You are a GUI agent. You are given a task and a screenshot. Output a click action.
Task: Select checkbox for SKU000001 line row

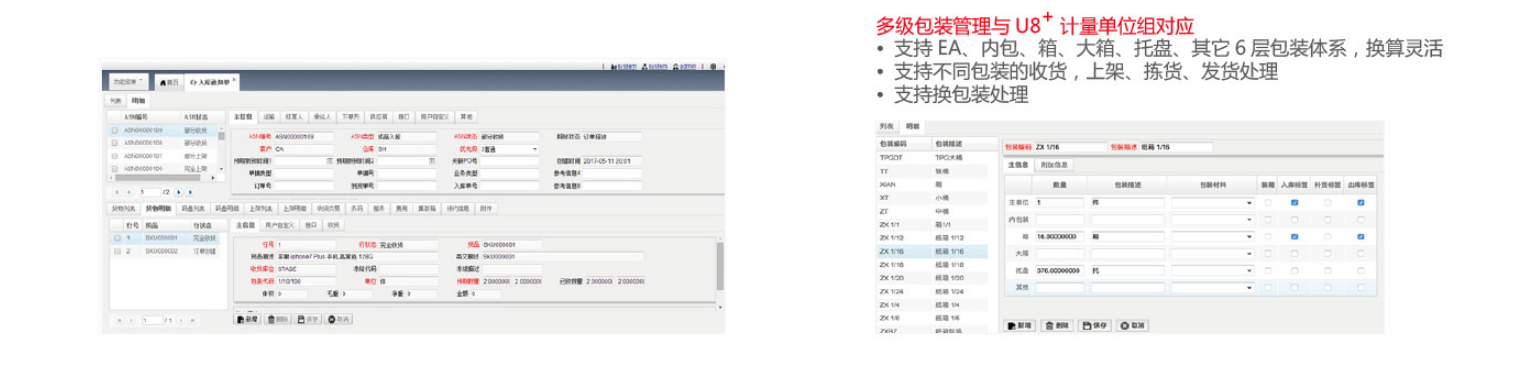pyautogui.click(x=117, y=238)
